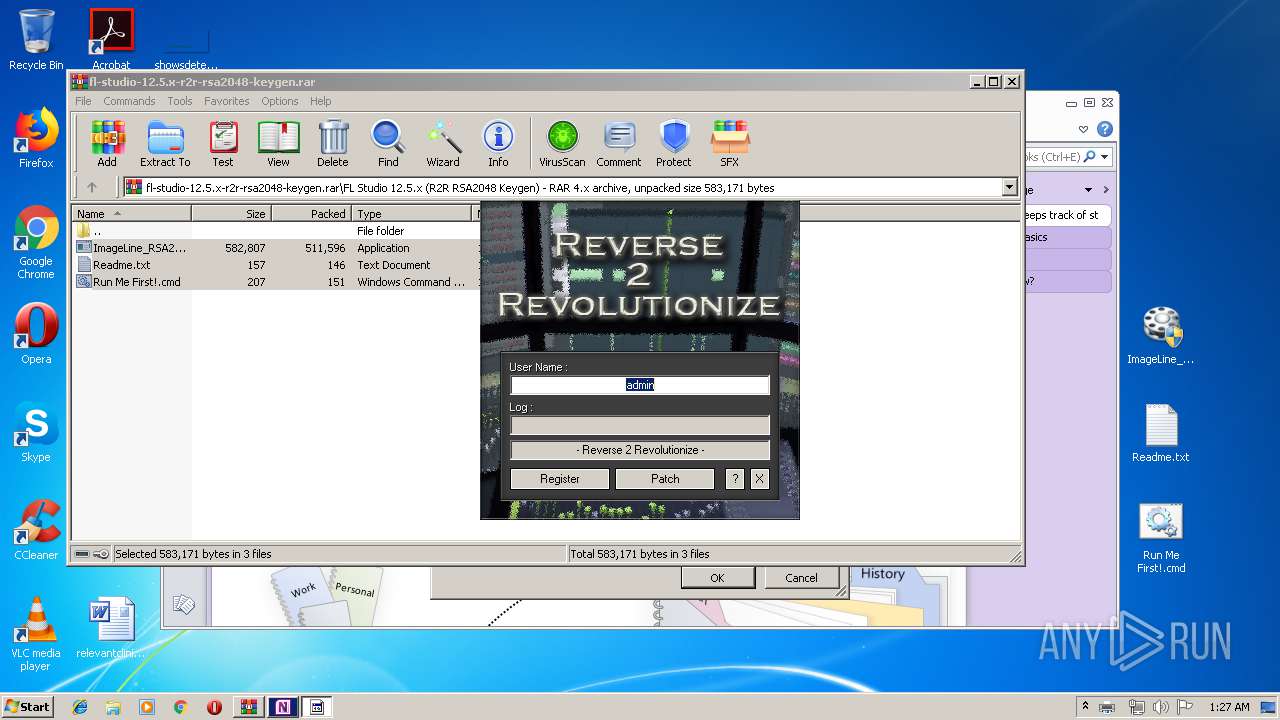
Task: Click the OneNote help question-mark icon
Action: (1104, 129)
